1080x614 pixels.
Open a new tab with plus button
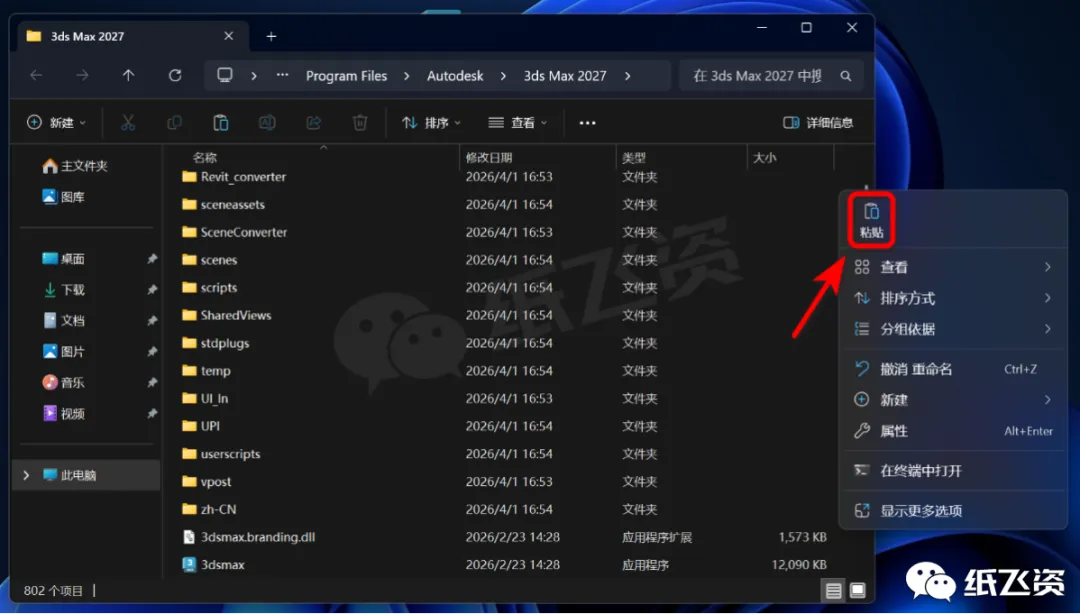[x=271, y=37]
